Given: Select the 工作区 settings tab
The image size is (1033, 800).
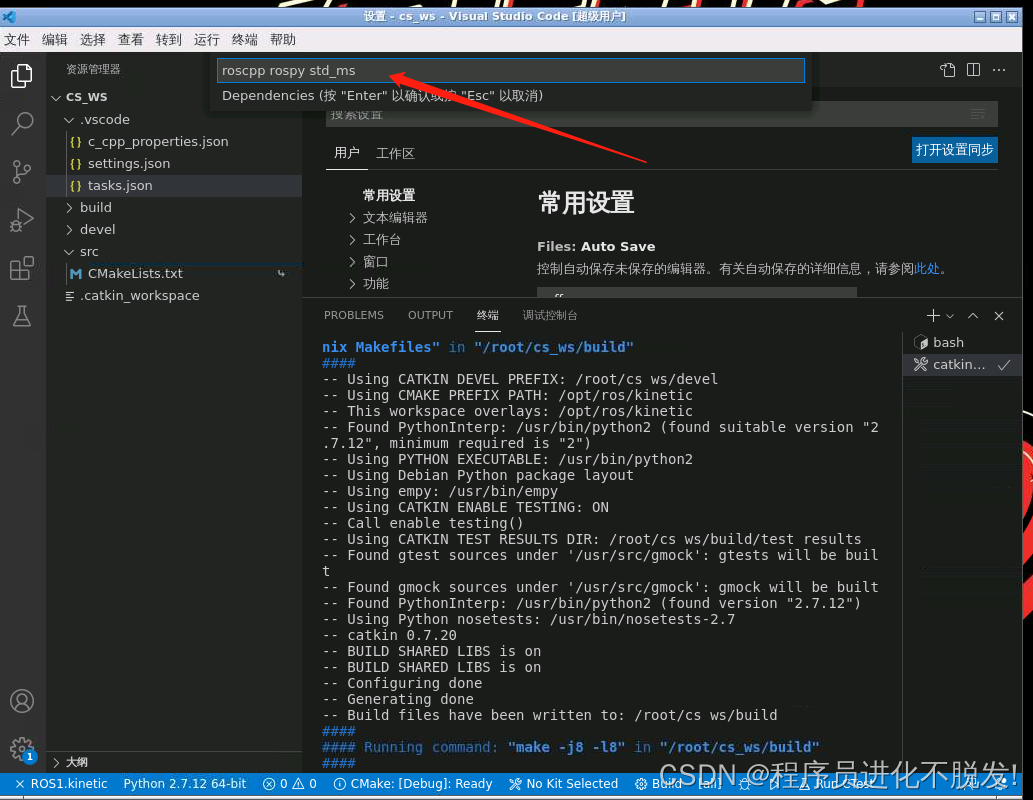Looking at the screenshot, I should (x=395, y=154).
